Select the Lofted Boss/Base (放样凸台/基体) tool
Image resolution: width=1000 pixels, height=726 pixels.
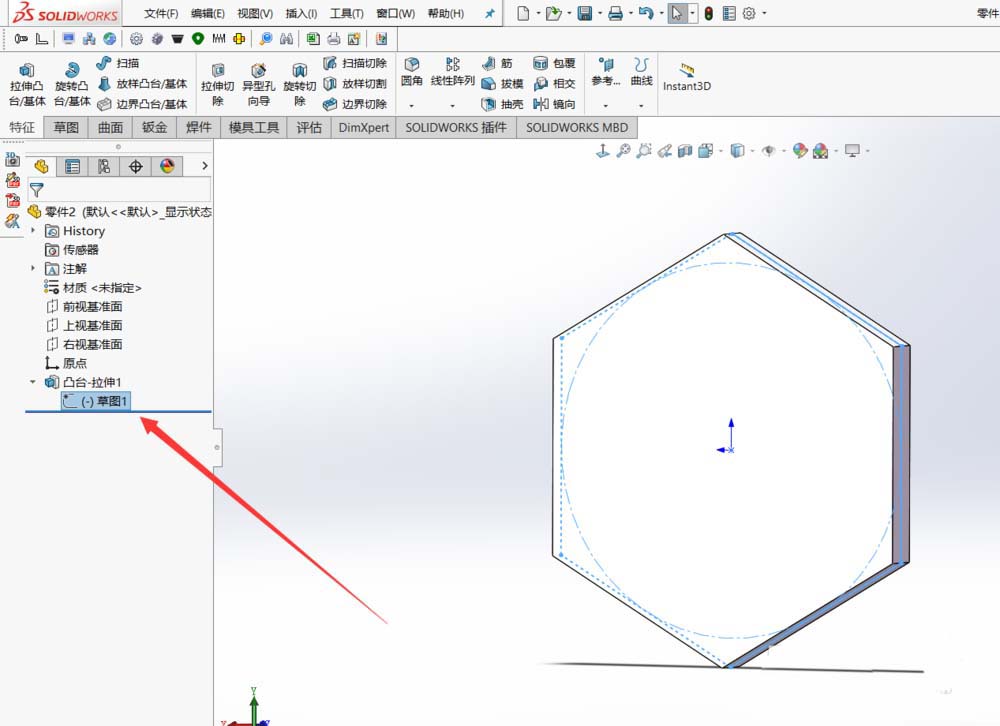pos(143,84)
